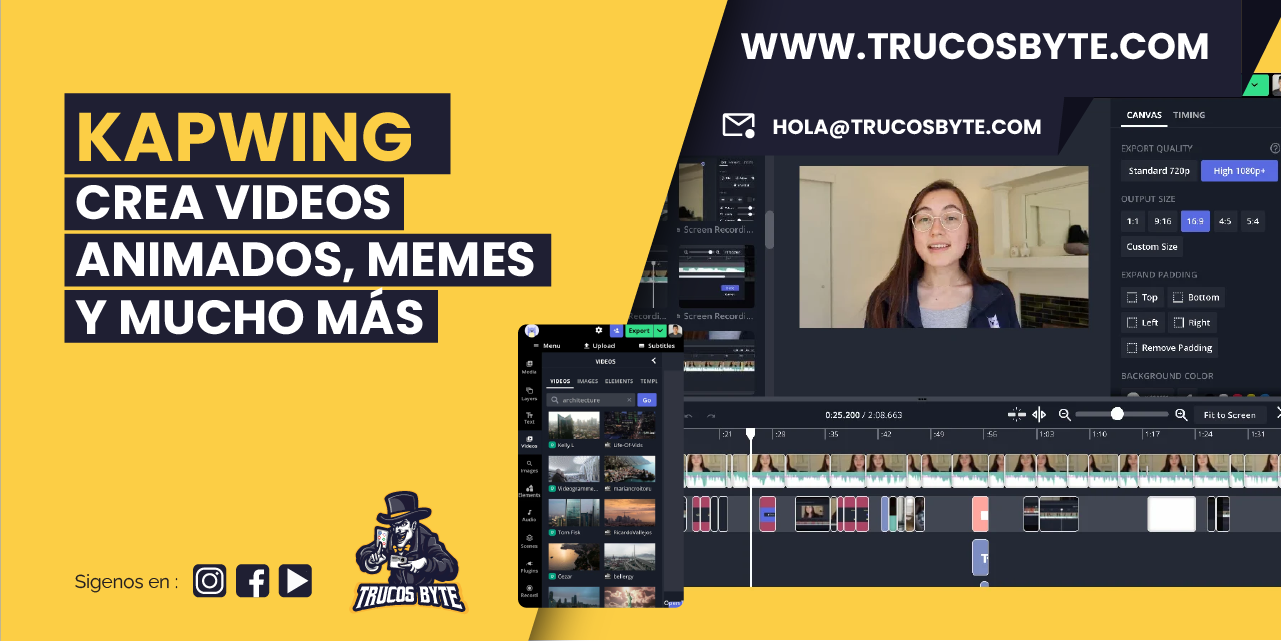This screenshot has width=1281, height=641.
Task: Open the Plugins sidebar icon
Action: (529, 565)
